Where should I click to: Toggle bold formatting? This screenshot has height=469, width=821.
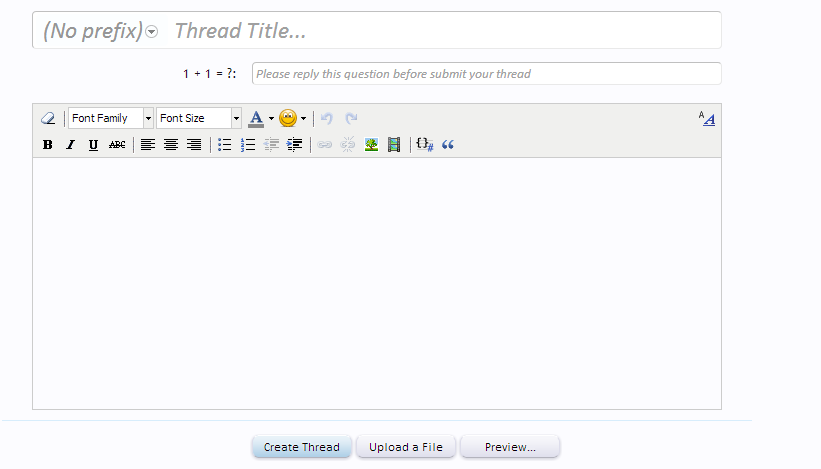pos(47,145)
